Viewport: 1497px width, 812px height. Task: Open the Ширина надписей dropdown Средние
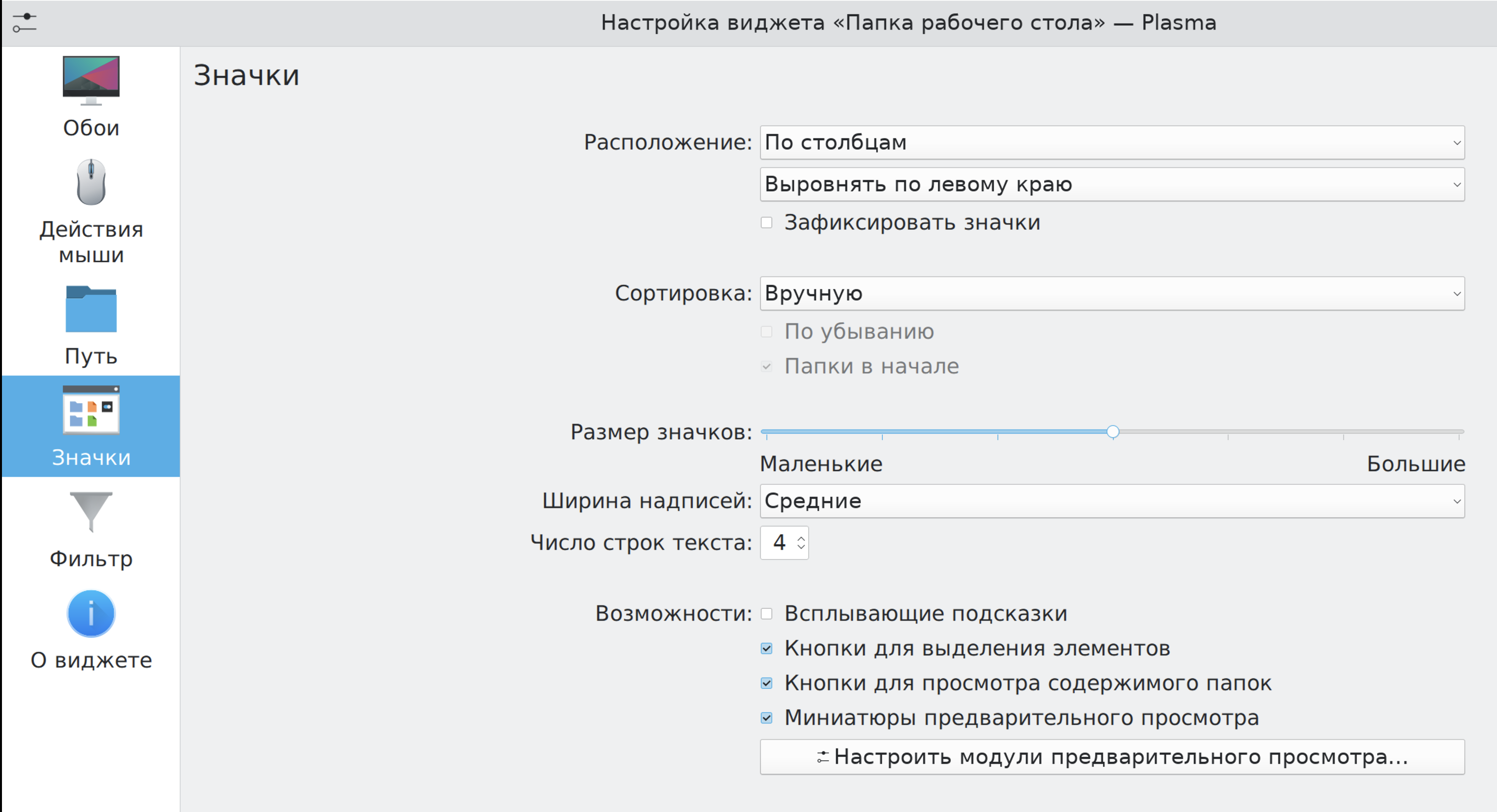tap(1112, 501)
